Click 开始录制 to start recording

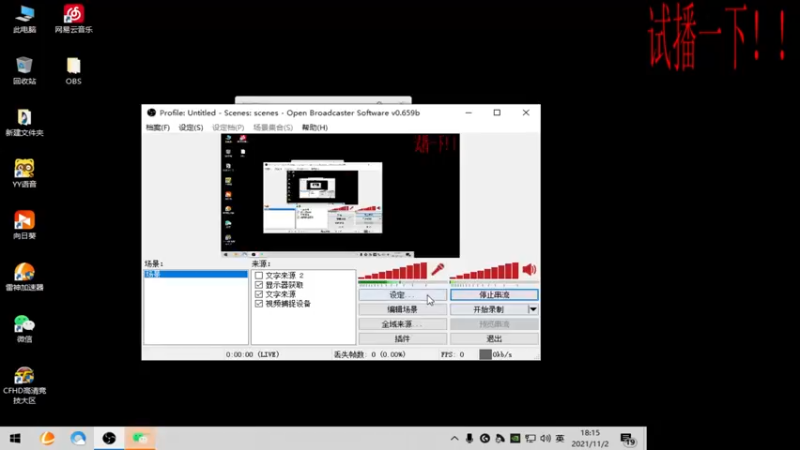pyautogui.click(x=489, y=309)
